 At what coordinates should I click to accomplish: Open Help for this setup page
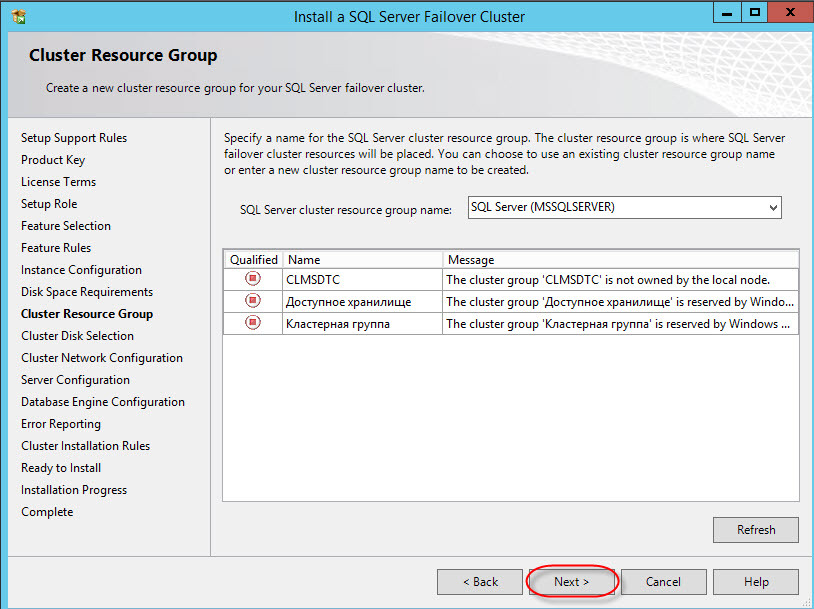[x=756, y=582]
